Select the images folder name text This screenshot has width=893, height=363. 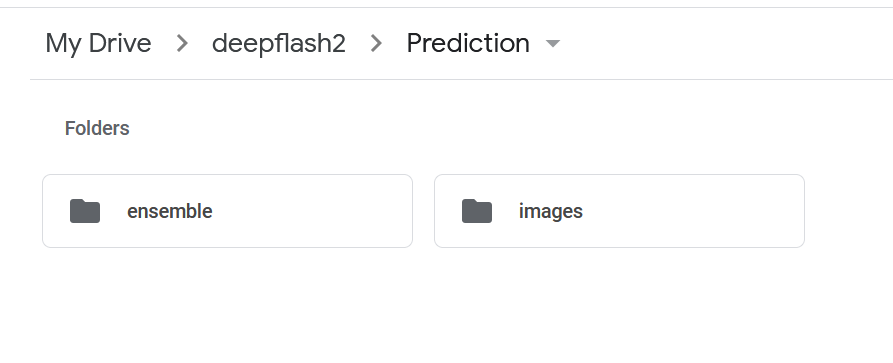tap(551, 211)
